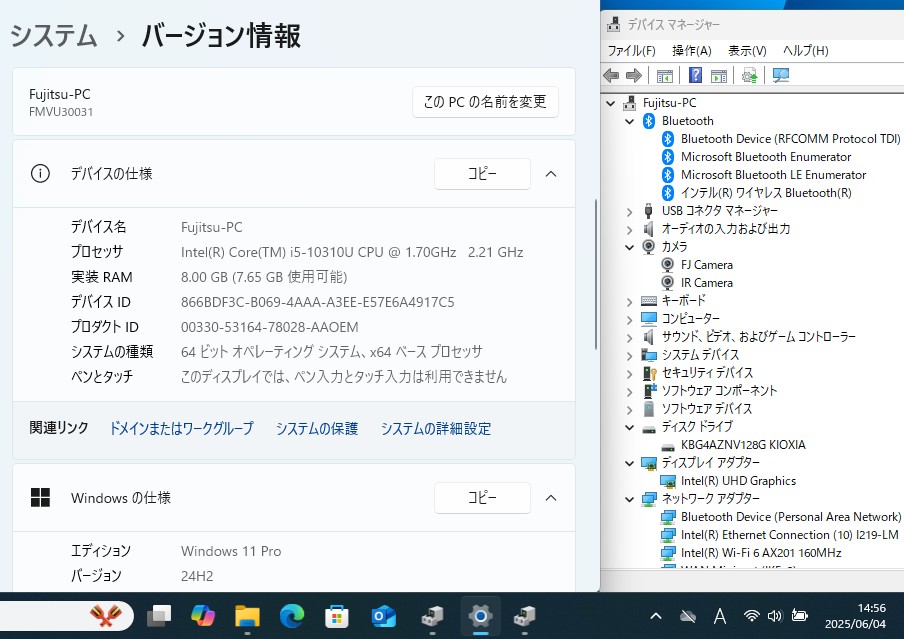The height and width of the screenshot is (639, 904).
Task: Collapse the ディスク ドライブ category
Action: click(630, 427)
